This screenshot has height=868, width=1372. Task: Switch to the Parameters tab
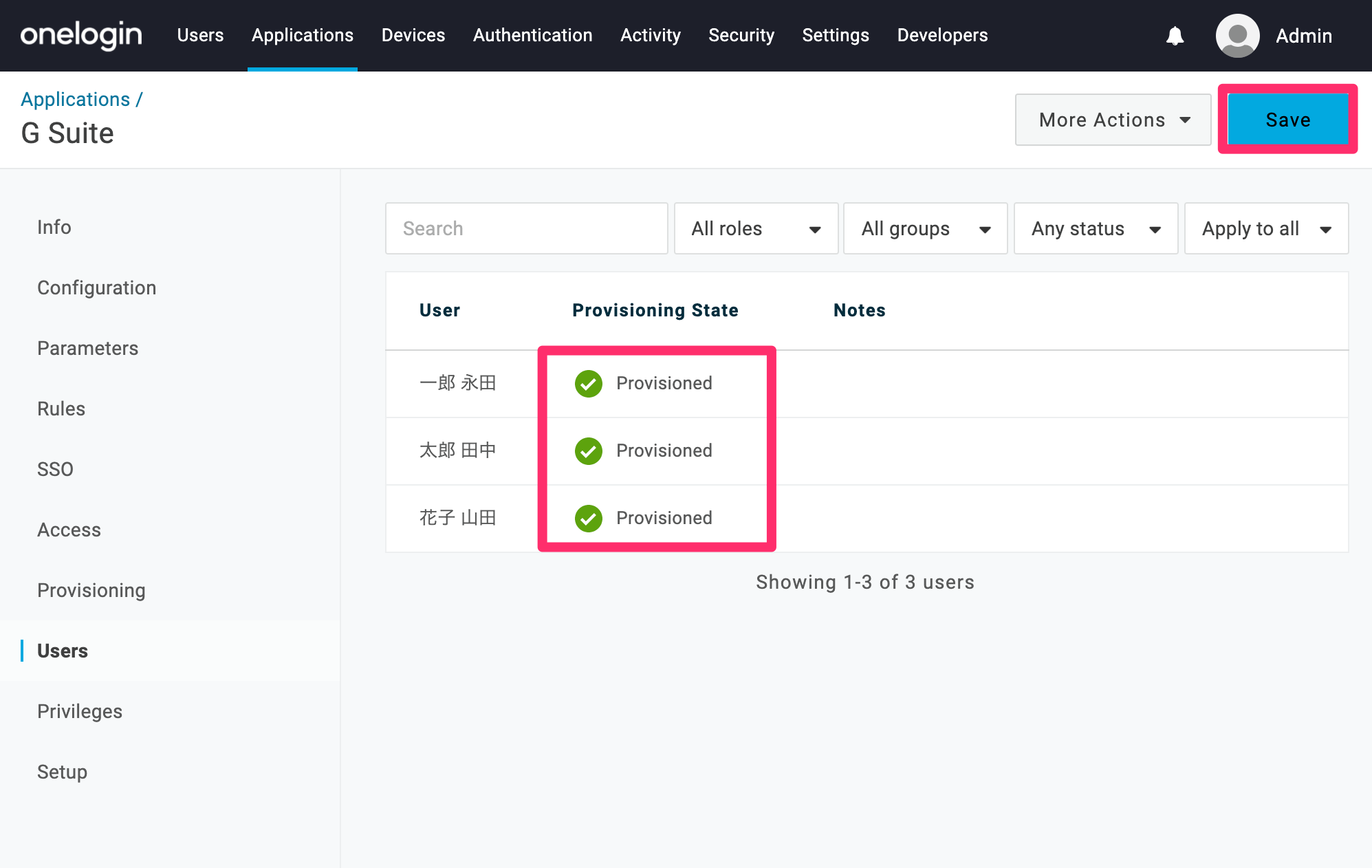[x=88, y=348]
